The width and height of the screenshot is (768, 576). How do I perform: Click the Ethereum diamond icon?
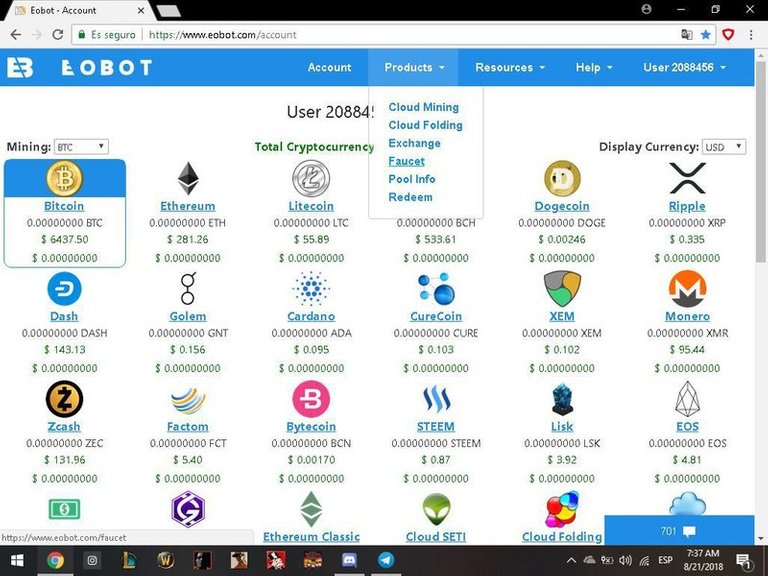[188, 179]
